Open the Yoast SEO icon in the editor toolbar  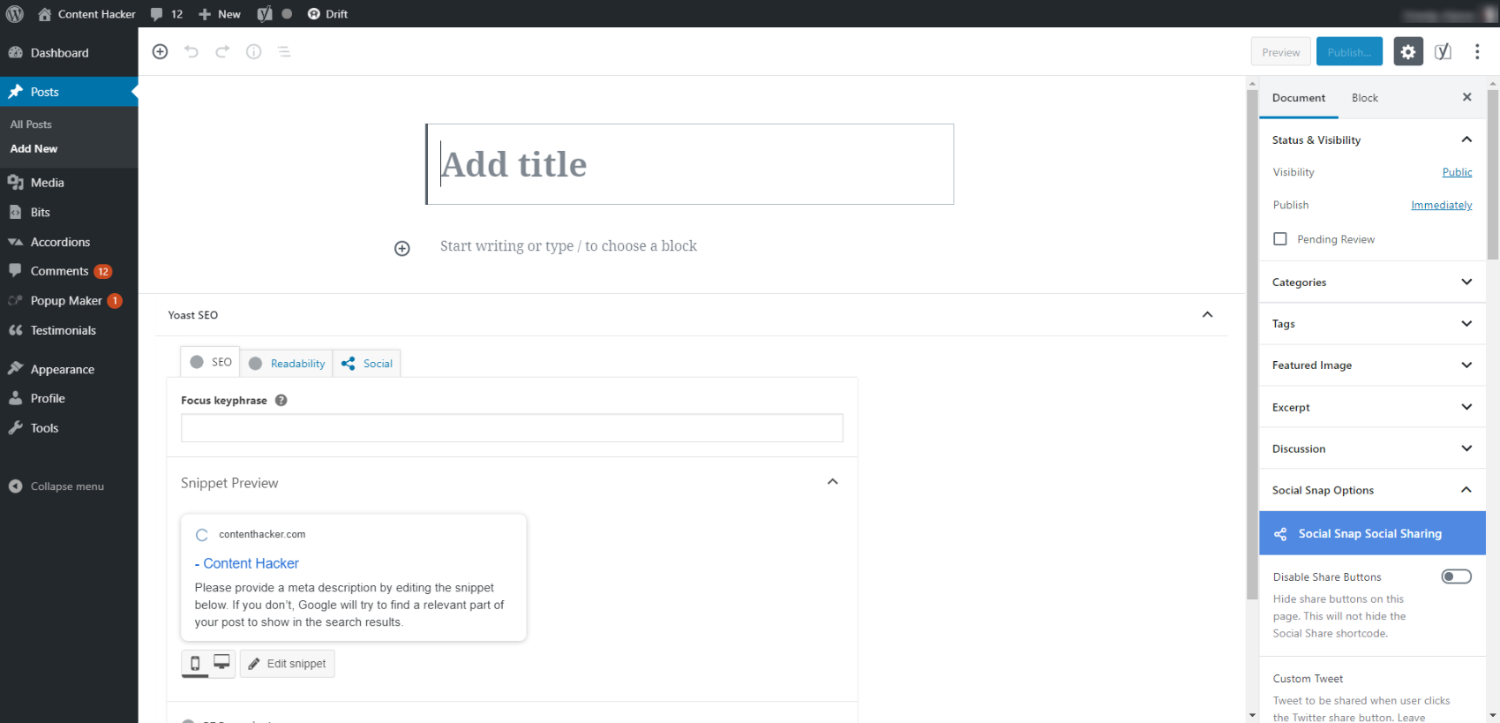coord(1443,52)
